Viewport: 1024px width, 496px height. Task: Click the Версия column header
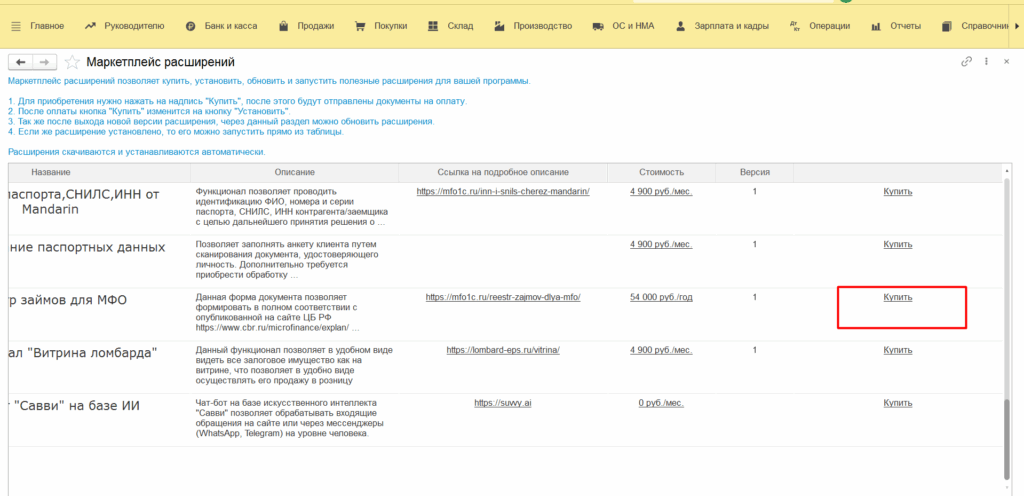(754, 172)
